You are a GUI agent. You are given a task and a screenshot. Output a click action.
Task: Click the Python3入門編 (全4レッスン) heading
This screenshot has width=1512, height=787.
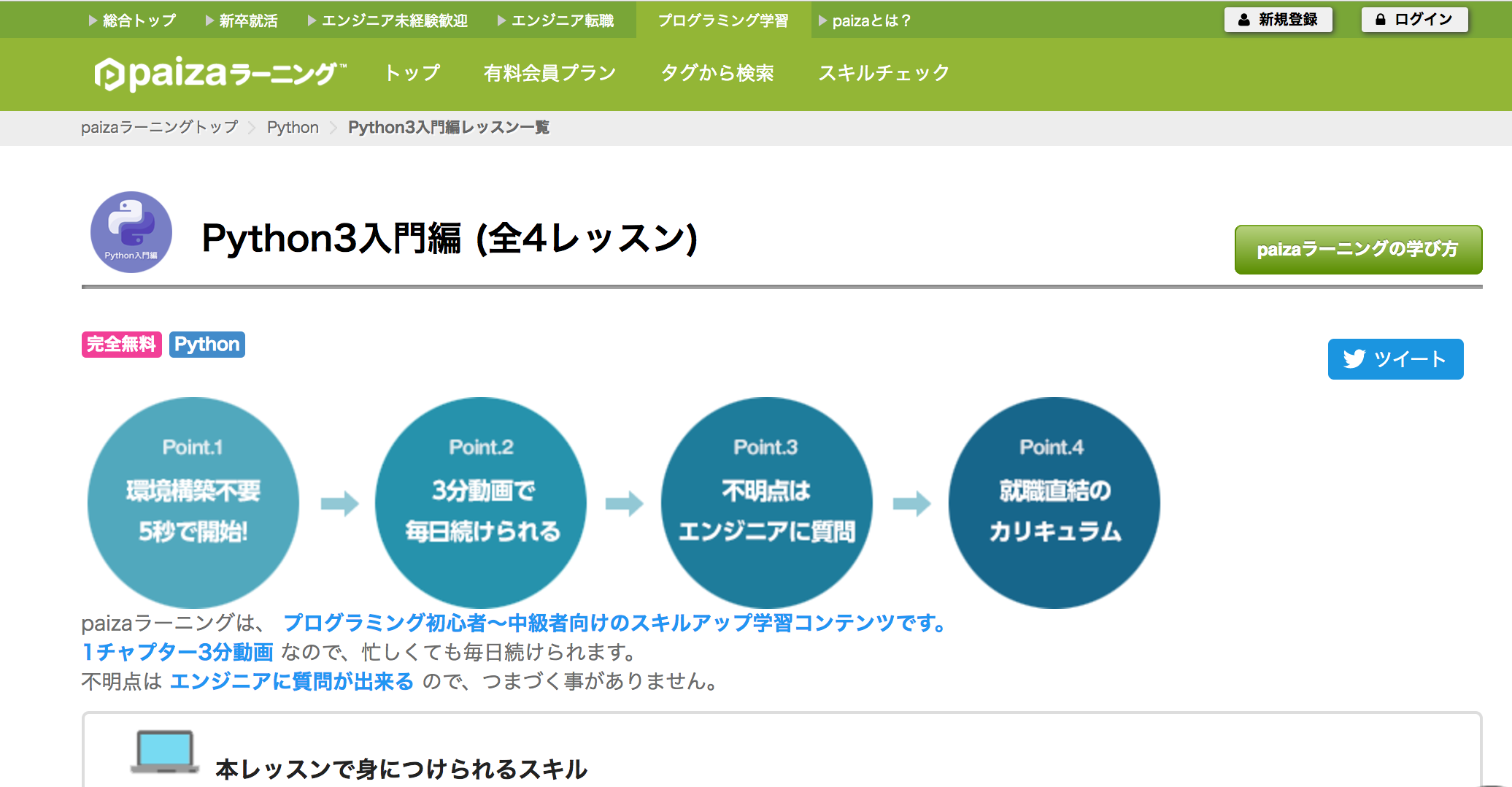click(x=450, y=238)
